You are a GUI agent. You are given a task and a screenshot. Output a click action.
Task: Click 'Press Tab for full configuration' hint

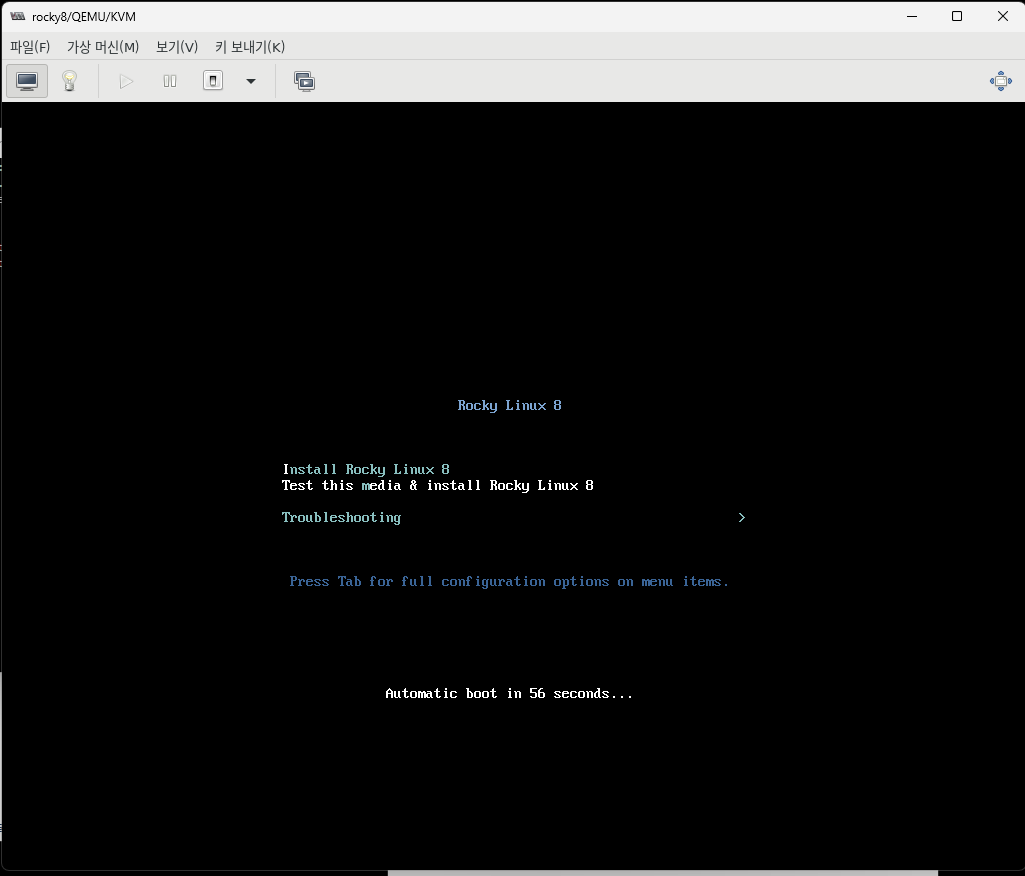[x=509, y=582]
